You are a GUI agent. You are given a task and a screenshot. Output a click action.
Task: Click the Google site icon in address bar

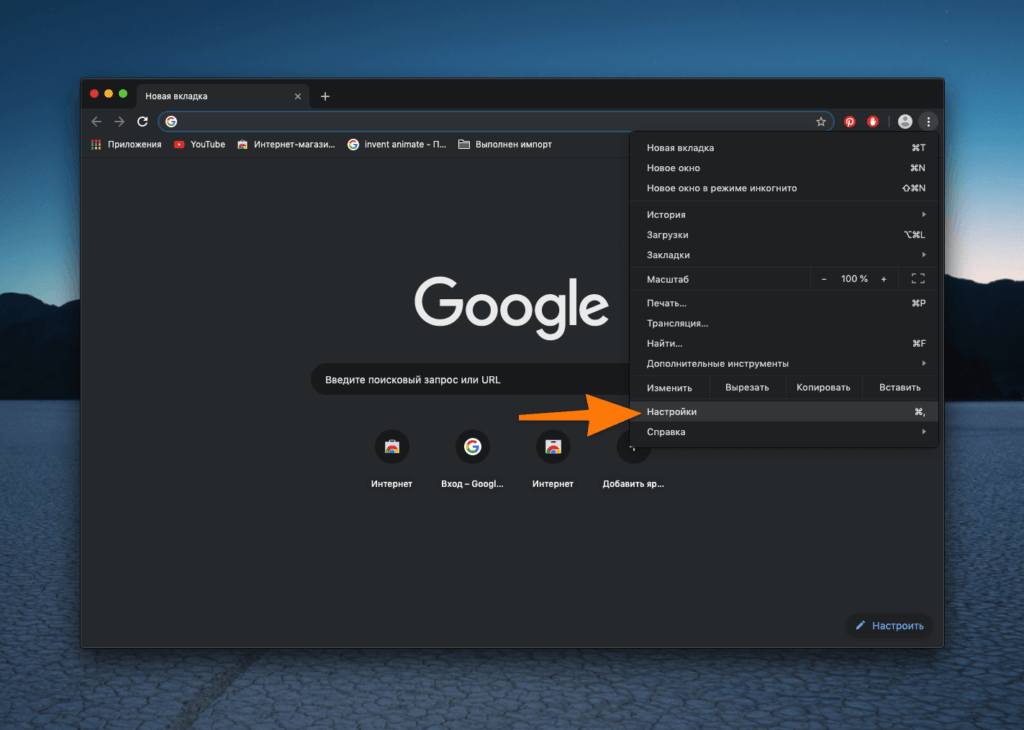171,121
